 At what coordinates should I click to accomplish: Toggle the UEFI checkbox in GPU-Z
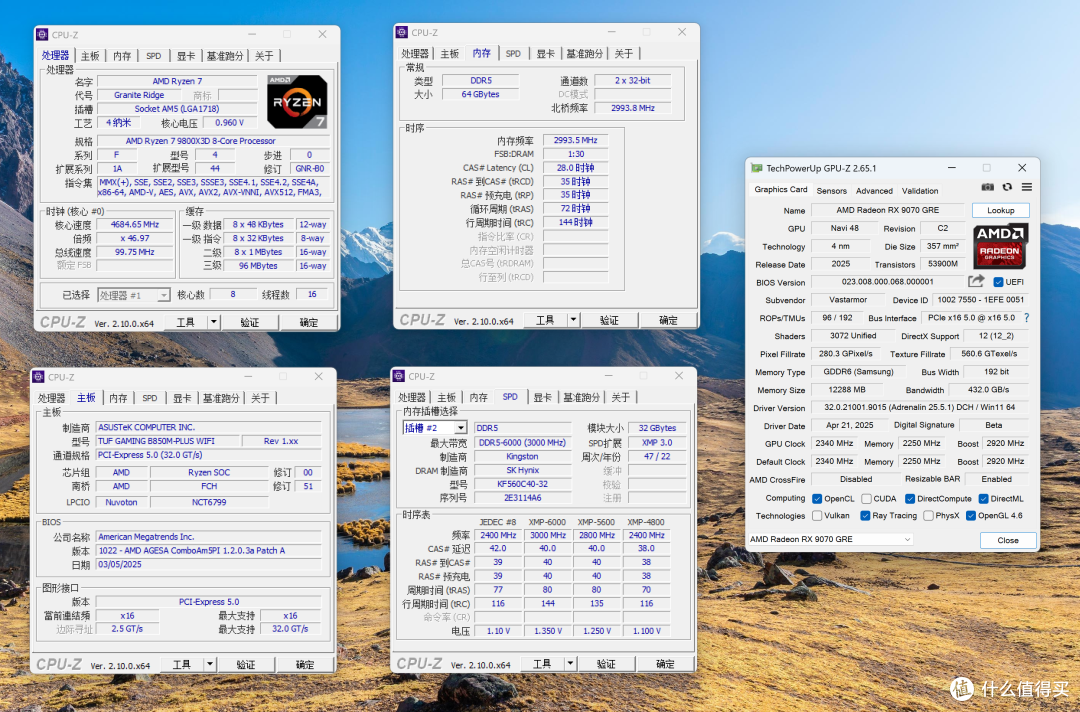tap(999, 282)
